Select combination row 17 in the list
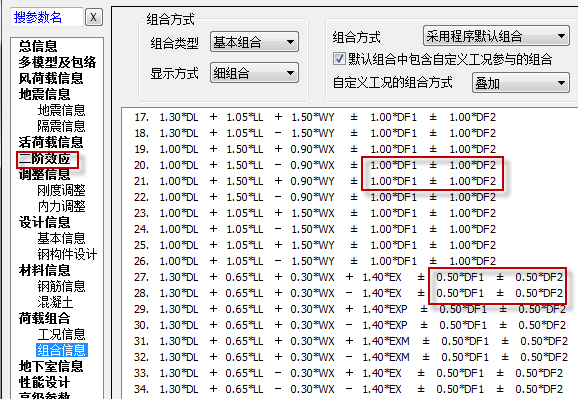The width and height of the screenshot is (578, 399). [x=315, y=117]
